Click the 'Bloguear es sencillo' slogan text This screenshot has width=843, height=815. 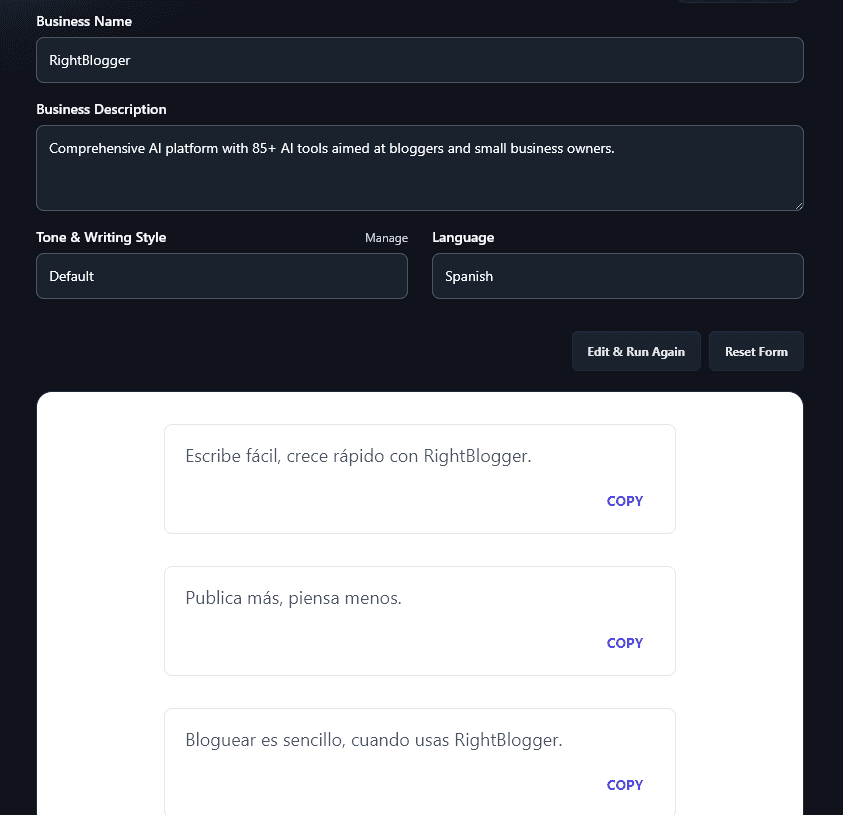coord(374,741)
